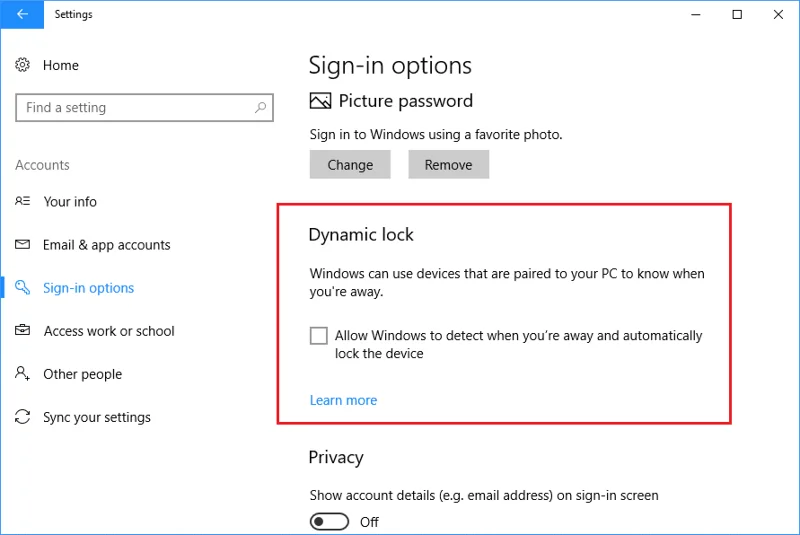
Task: Click the Picture password image icon
Action: pyautogui.click(x=320, y=101)
